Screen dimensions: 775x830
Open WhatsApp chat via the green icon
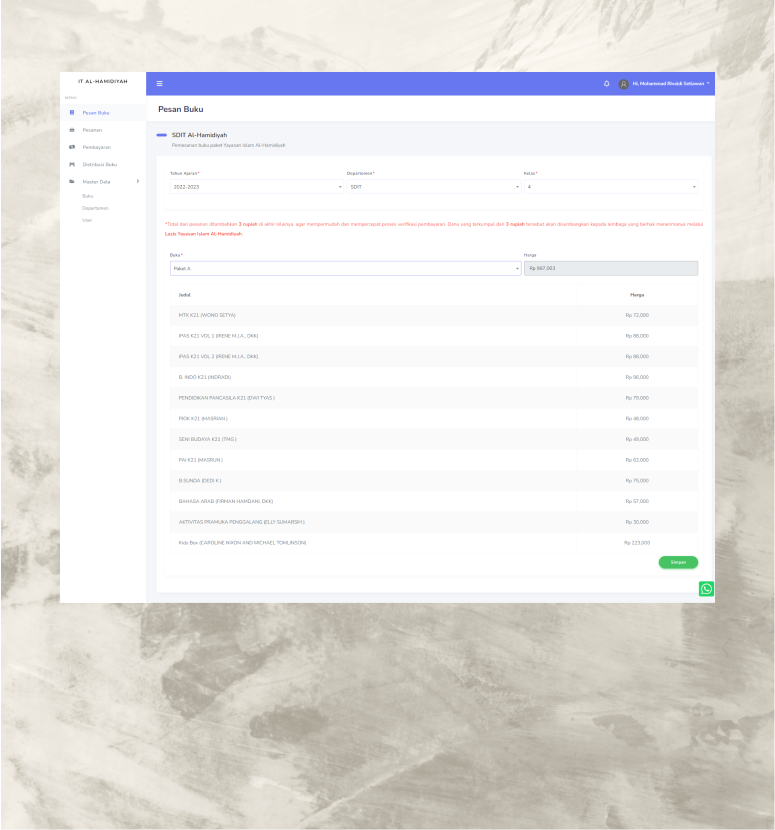pyautogui.click(x=706, y=589)
